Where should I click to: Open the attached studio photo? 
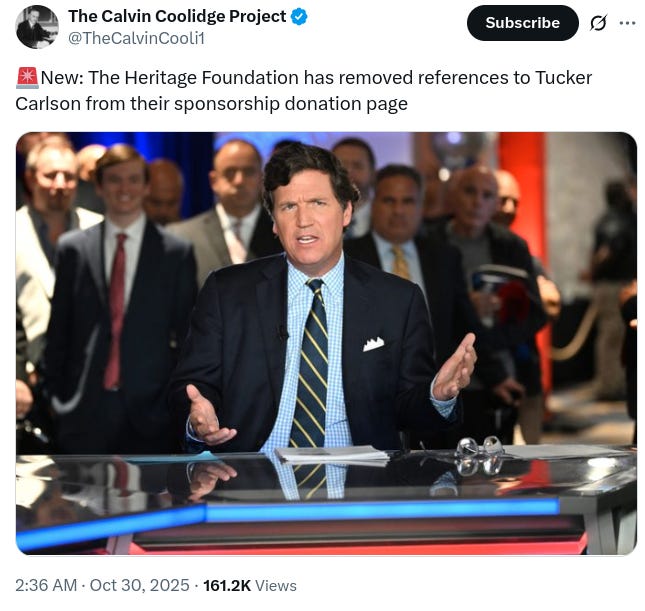[x=326, y=344]
